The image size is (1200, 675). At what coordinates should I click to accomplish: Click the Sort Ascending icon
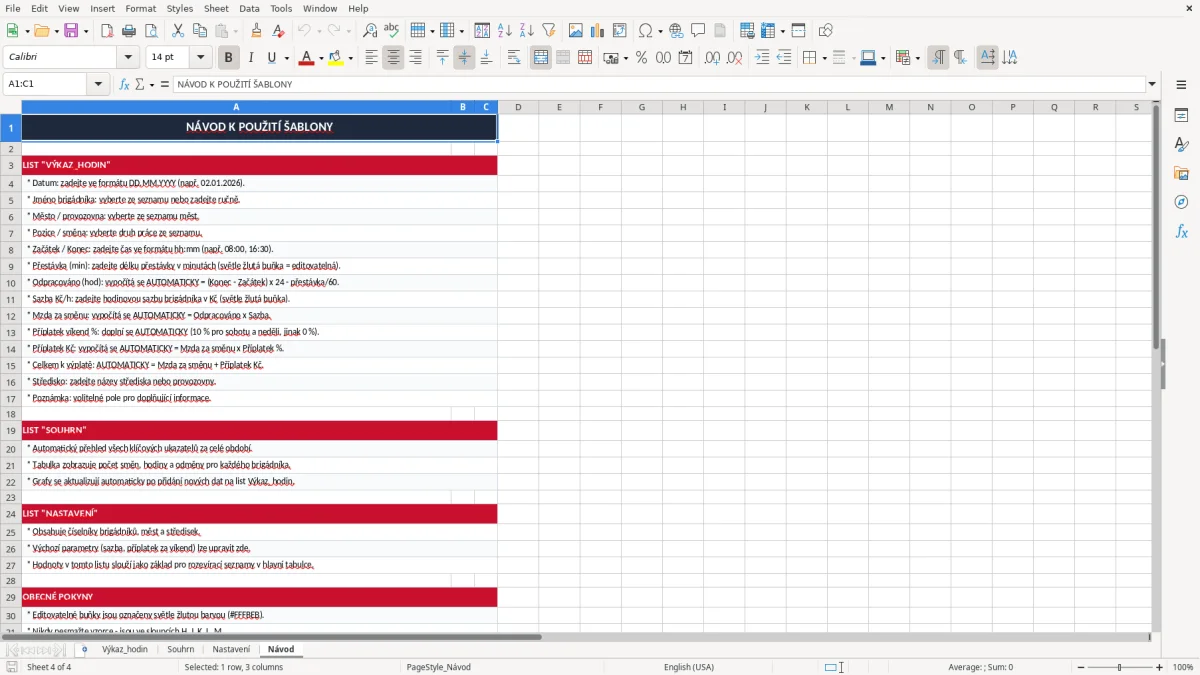point(505,31)
